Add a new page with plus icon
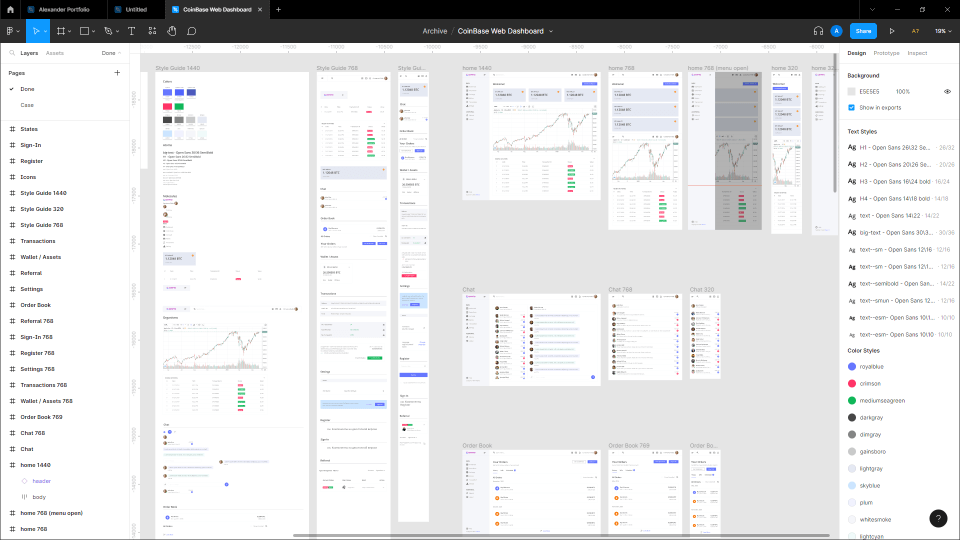This screenshot has width=961, height=541. coord(117,73)
